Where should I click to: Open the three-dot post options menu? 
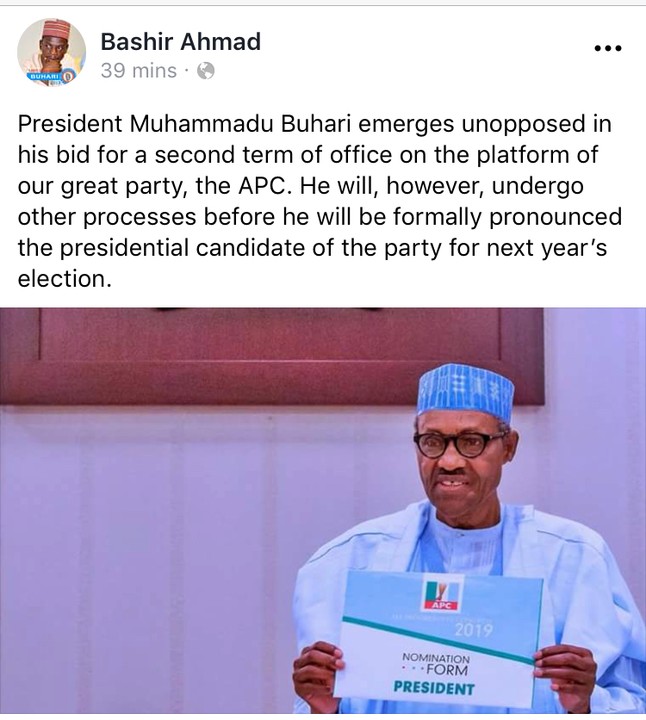(x=608, y=48)
